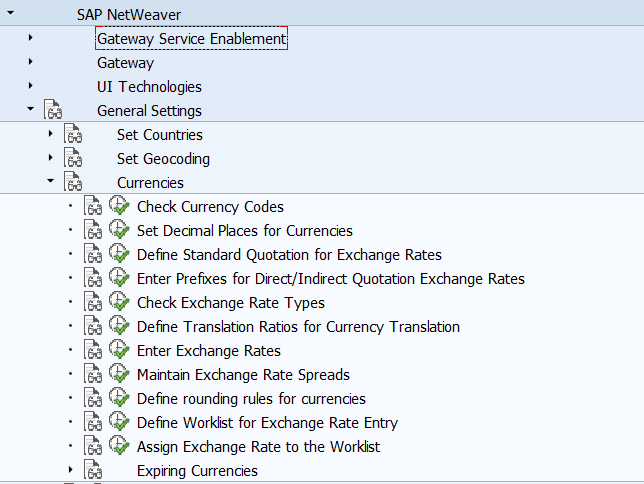
Task: Select Set Decimal Places for Currencies text
Action: click(x=245, y=231)
